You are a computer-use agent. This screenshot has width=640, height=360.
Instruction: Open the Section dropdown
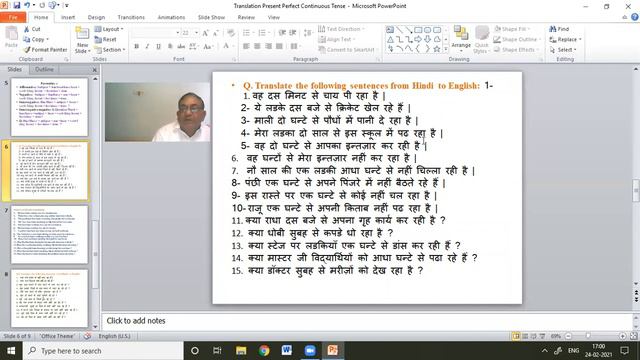click(x=109, y=49)
